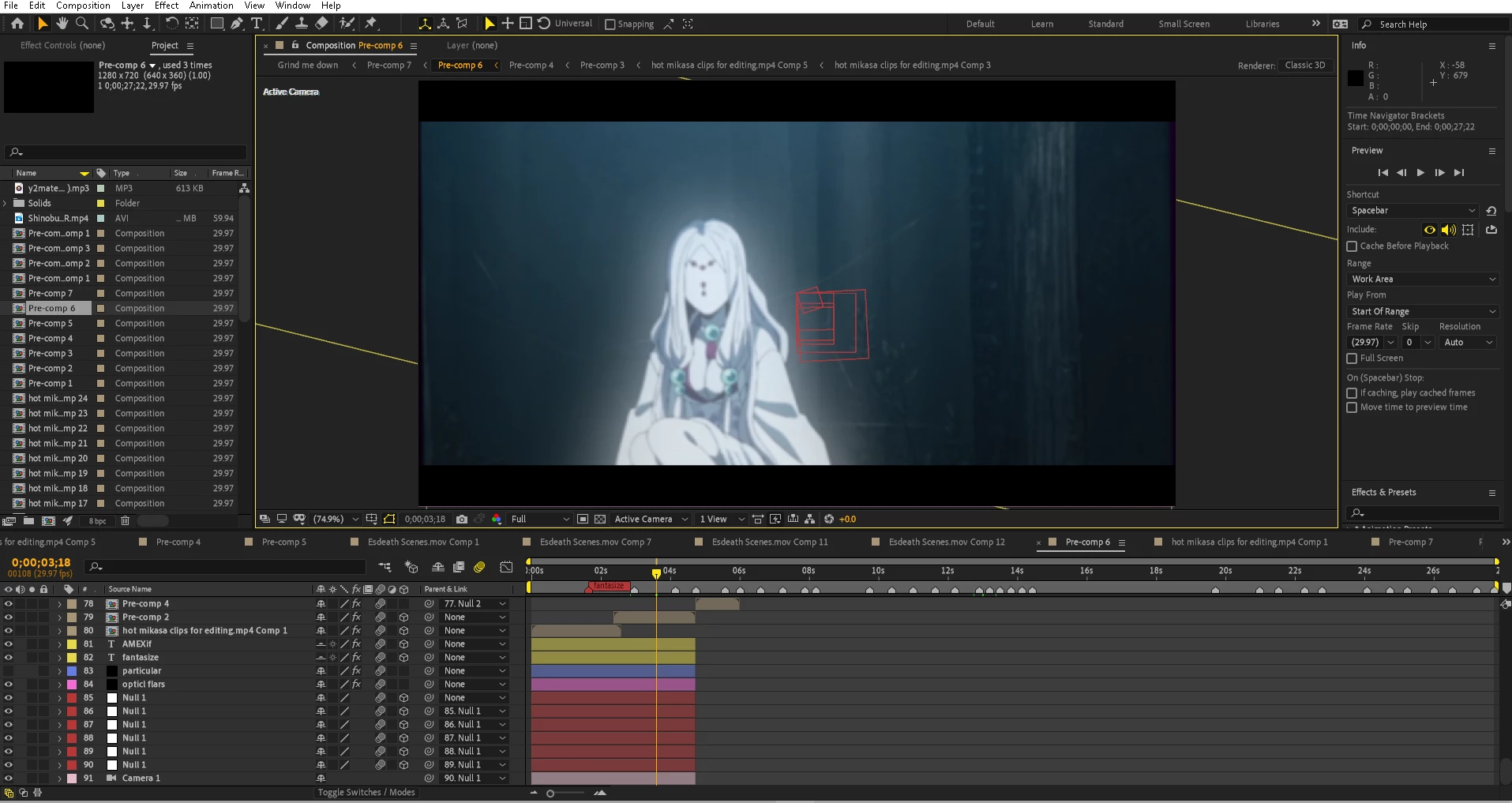
Task: Select the Eraser tool
Action: click(x=321, y=24)
